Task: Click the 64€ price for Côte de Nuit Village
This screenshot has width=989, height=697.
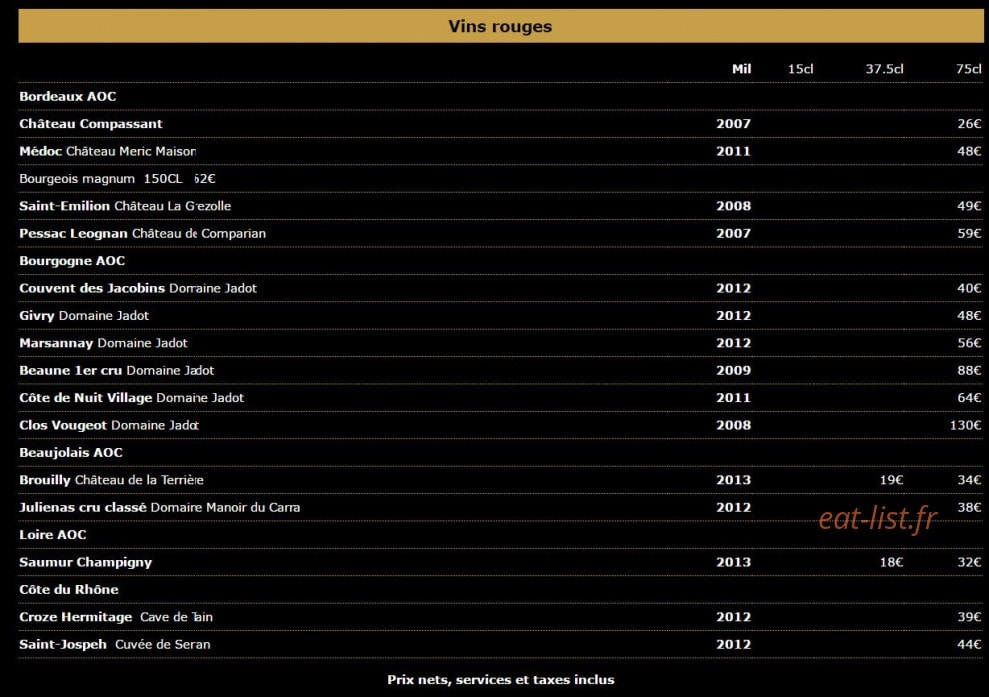Action: click(969, 398)
